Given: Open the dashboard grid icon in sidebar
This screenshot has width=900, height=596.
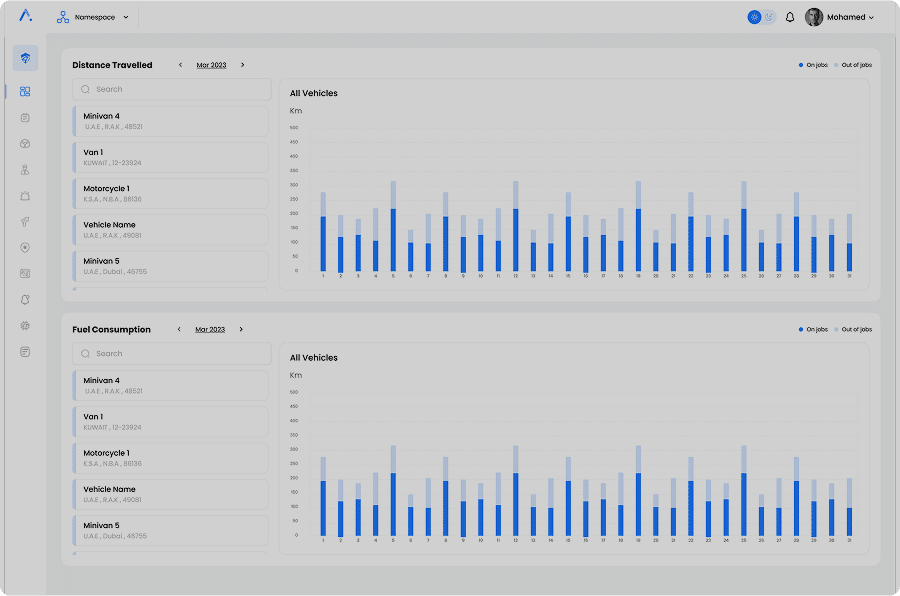Looking at the screenshot, I should (25, 91).
